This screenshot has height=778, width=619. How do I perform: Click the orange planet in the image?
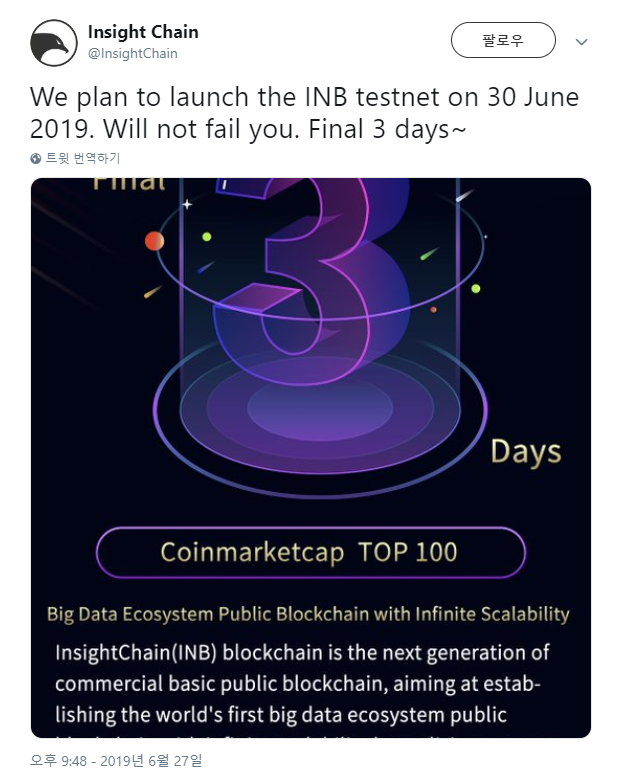coord(154,241)
